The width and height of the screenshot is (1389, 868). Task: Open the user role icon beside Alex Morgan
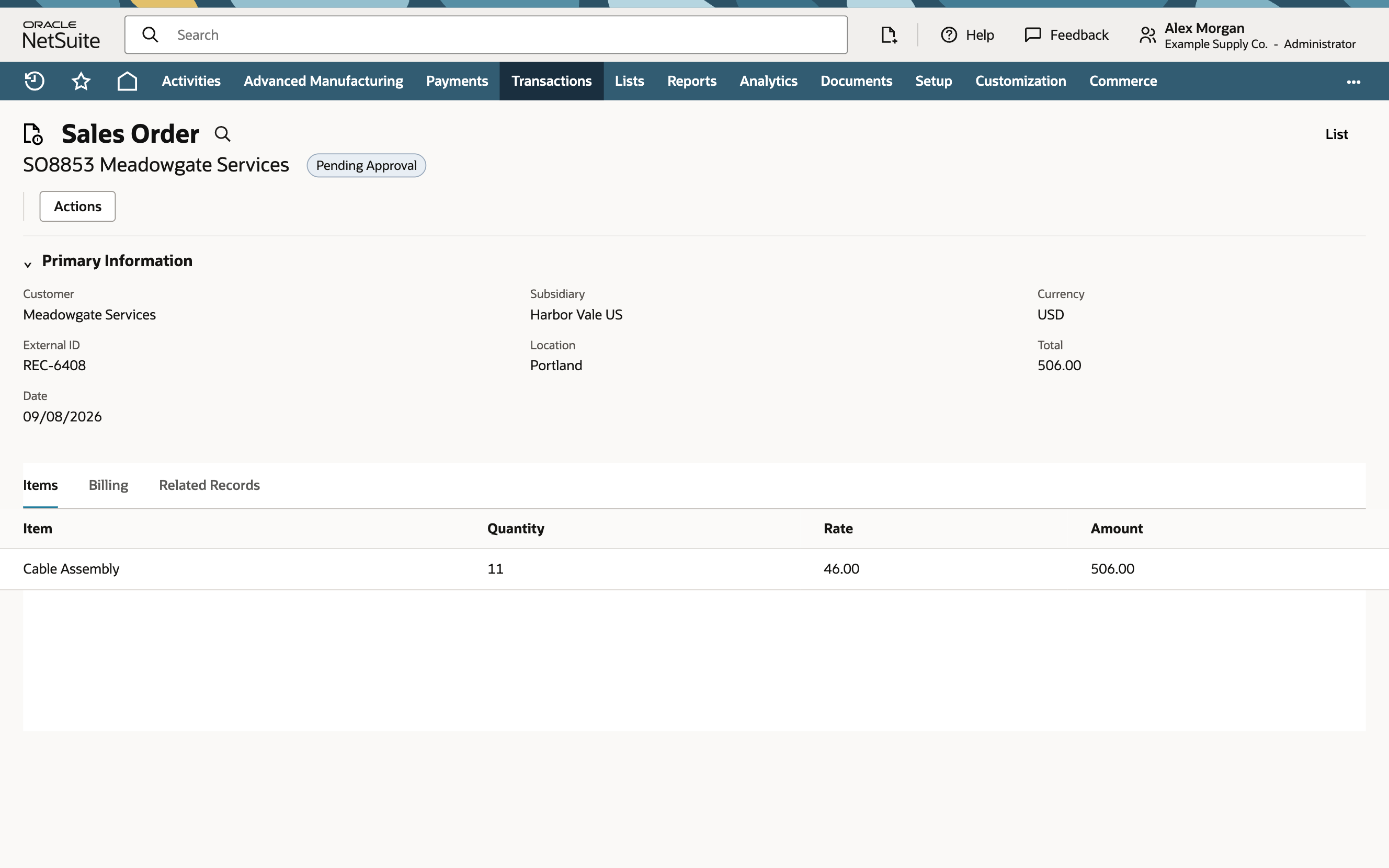pos(1147,35)
